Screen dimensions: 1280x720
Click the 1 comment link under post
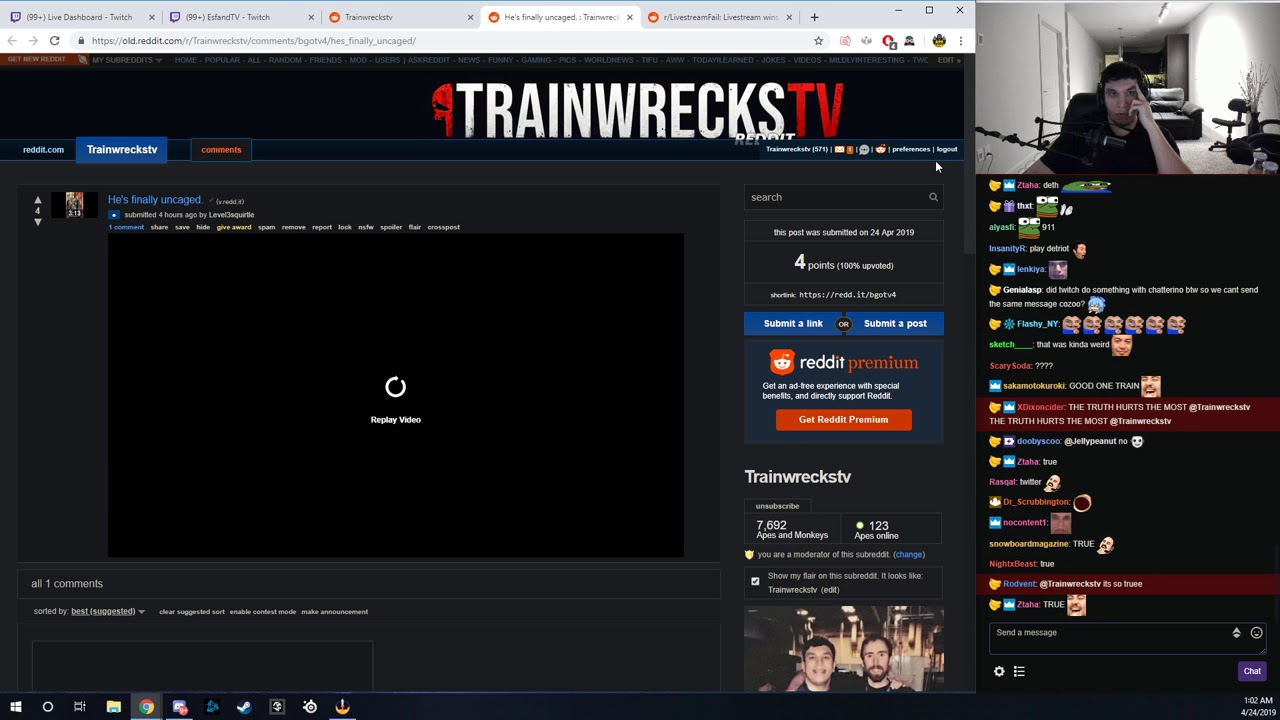126,227
